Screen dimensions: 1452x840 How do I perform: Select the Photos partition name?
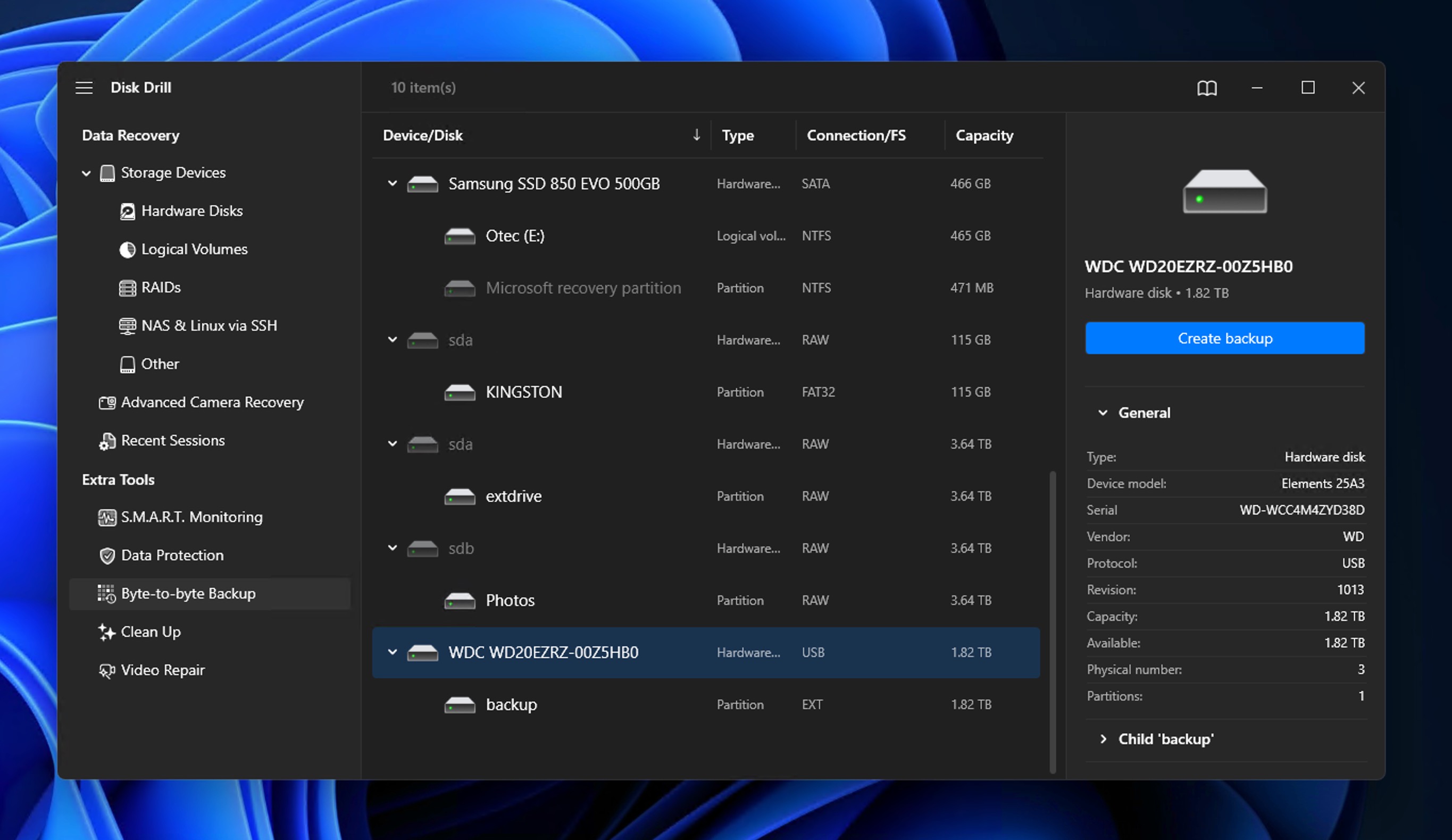(510, 601)
